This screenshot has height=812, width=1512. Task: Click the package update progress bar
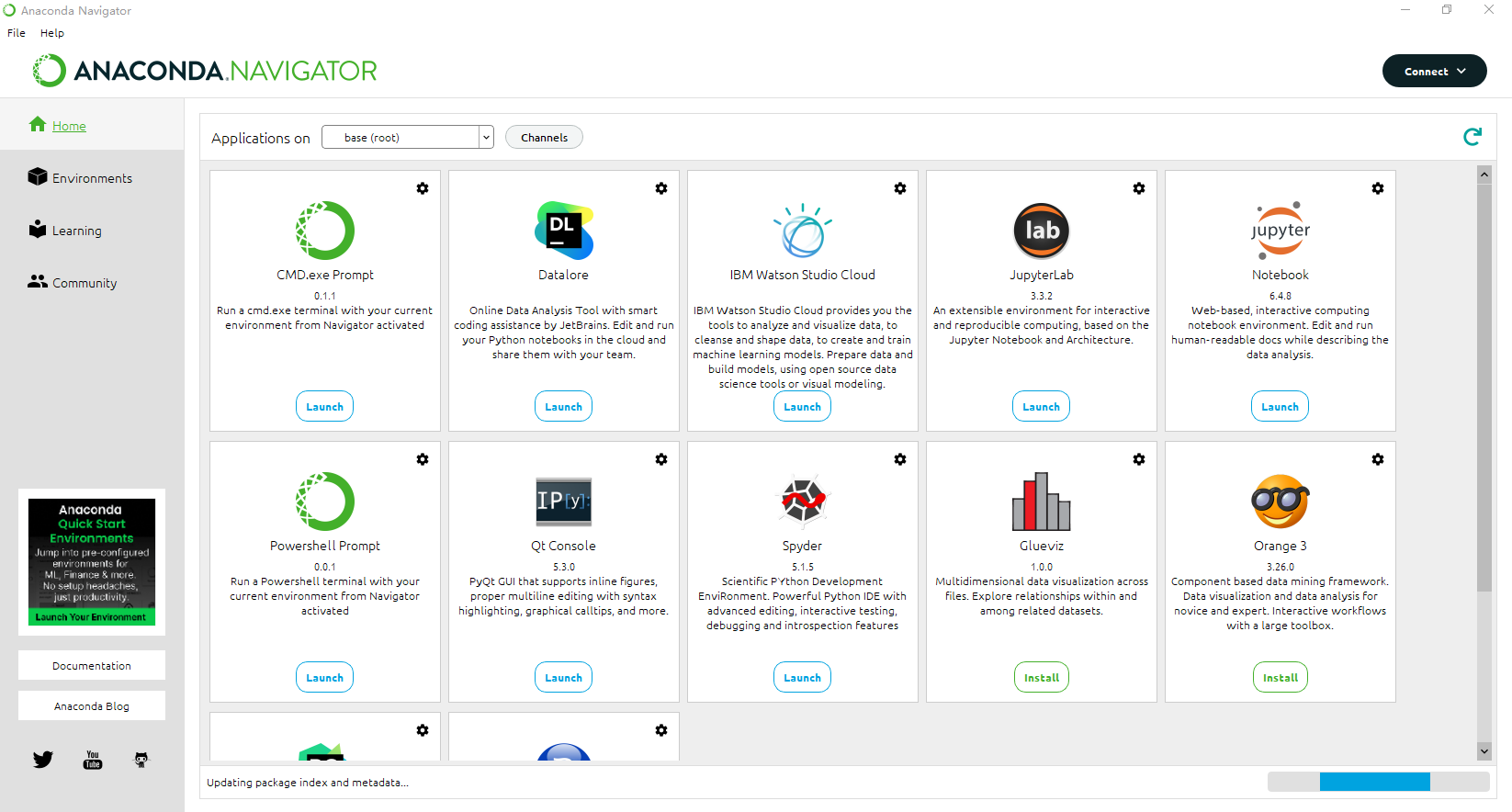(1378, 782)
